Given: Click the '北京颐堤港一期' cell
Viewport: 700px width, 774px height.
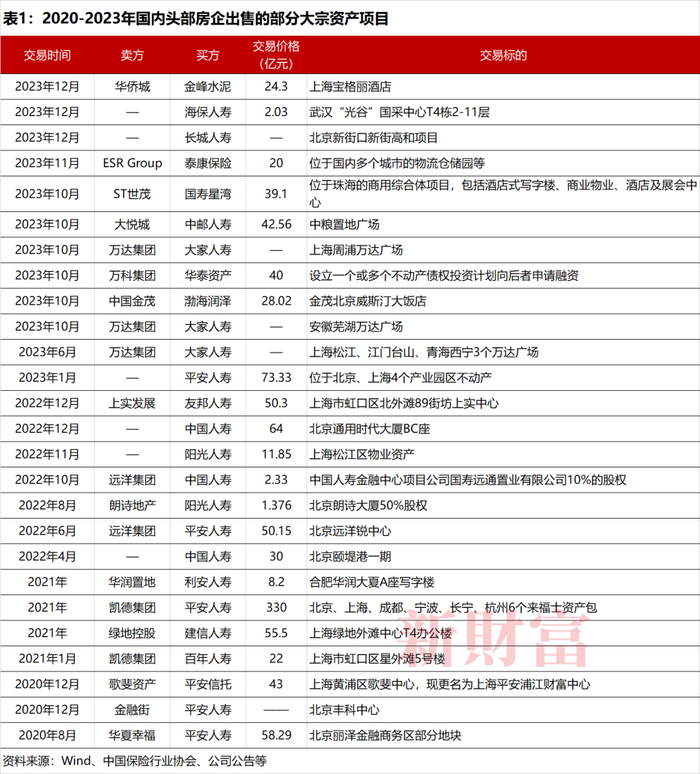Looking at the screenshot, I should pyautogui.click(x=350, y=557).
